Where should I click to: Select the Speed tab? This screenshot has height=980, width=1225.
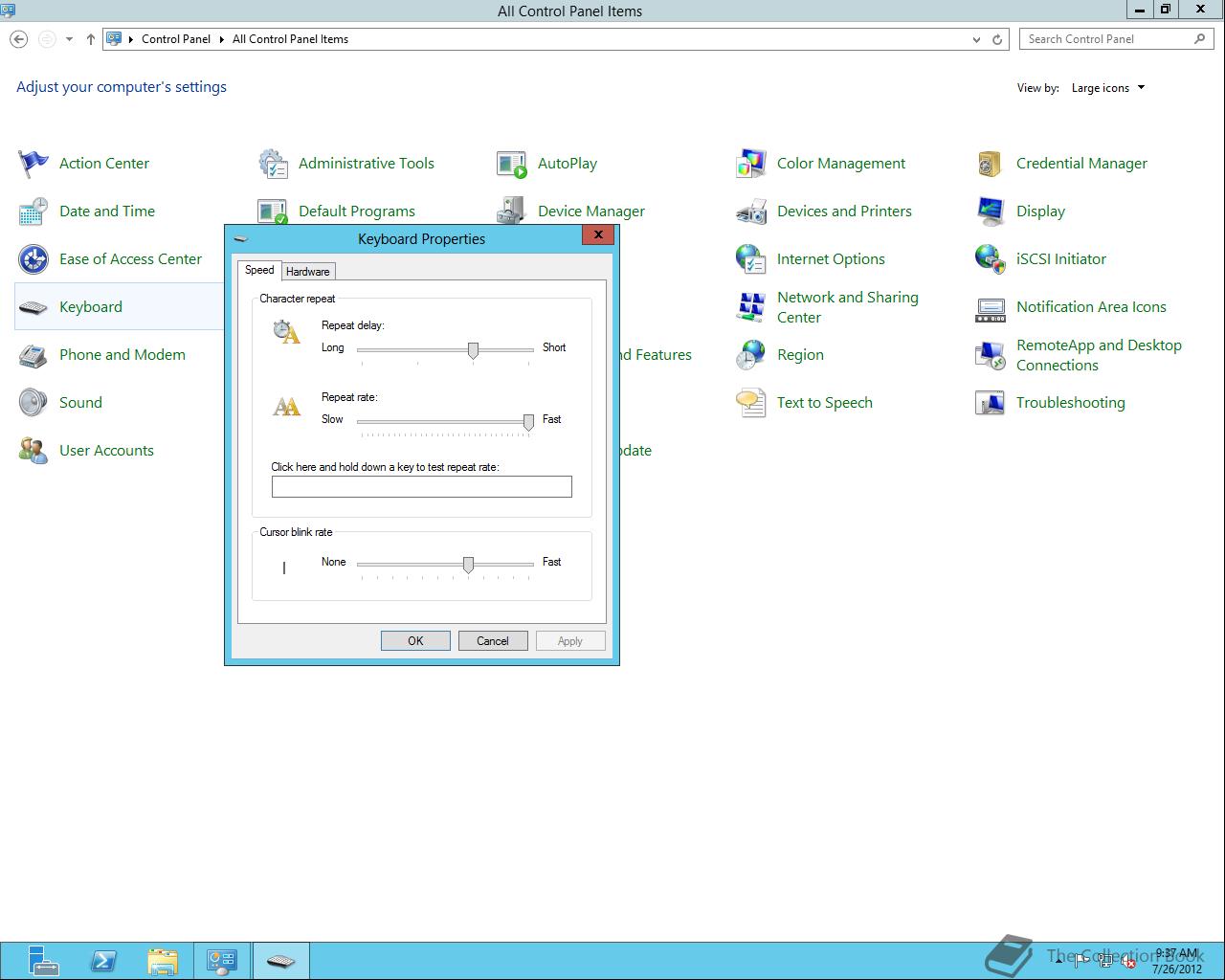259,270
